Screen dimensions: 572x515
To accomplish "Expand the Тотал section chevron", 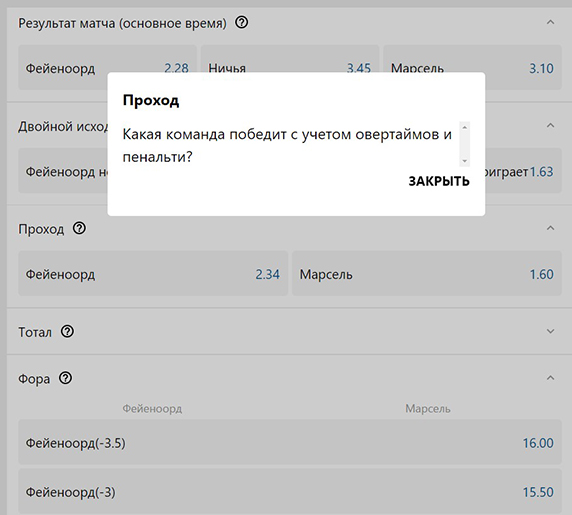I will (x=550, y=331).
